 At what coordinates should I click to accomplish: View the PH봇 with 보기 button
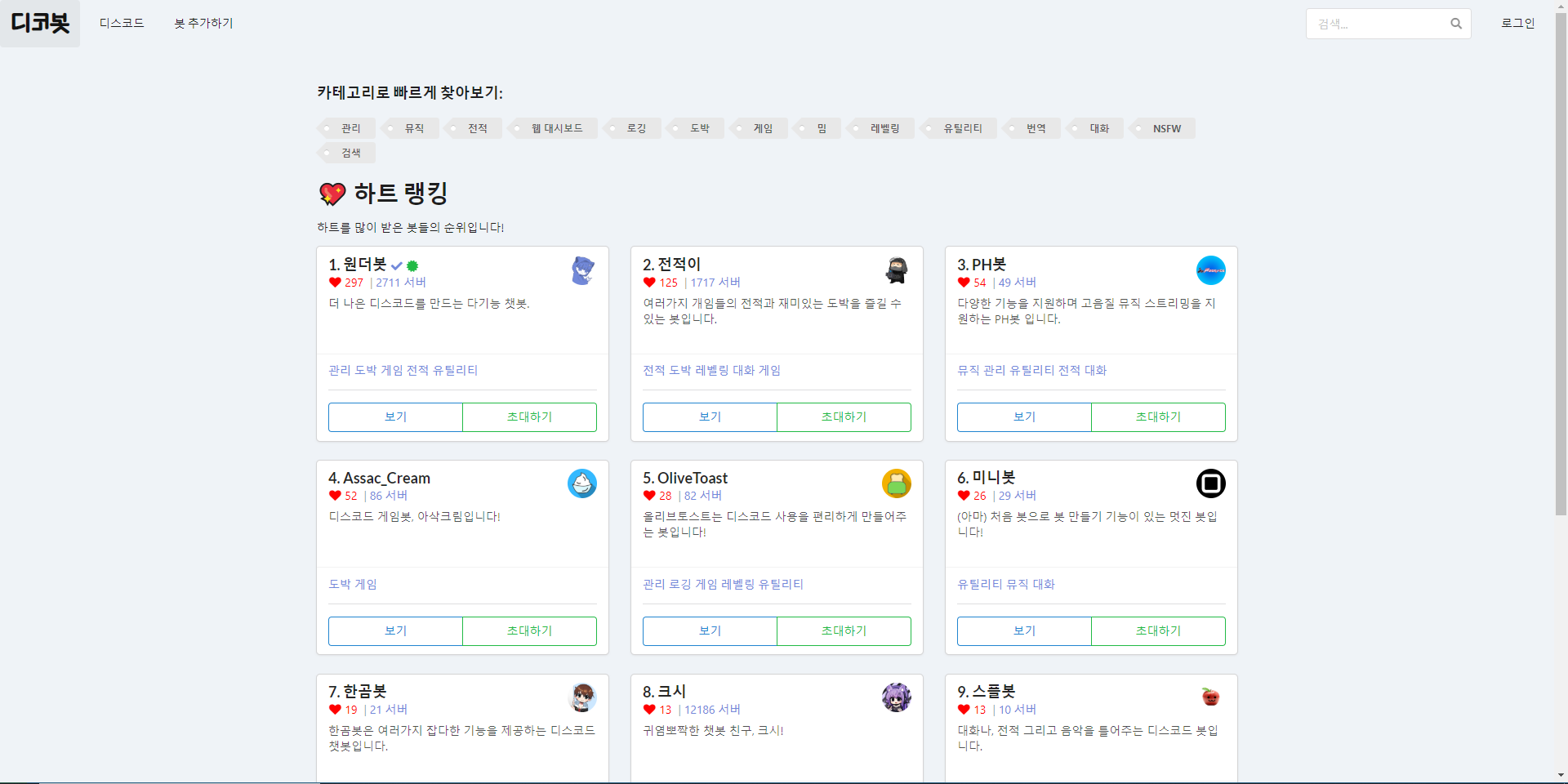[1024, 416]
